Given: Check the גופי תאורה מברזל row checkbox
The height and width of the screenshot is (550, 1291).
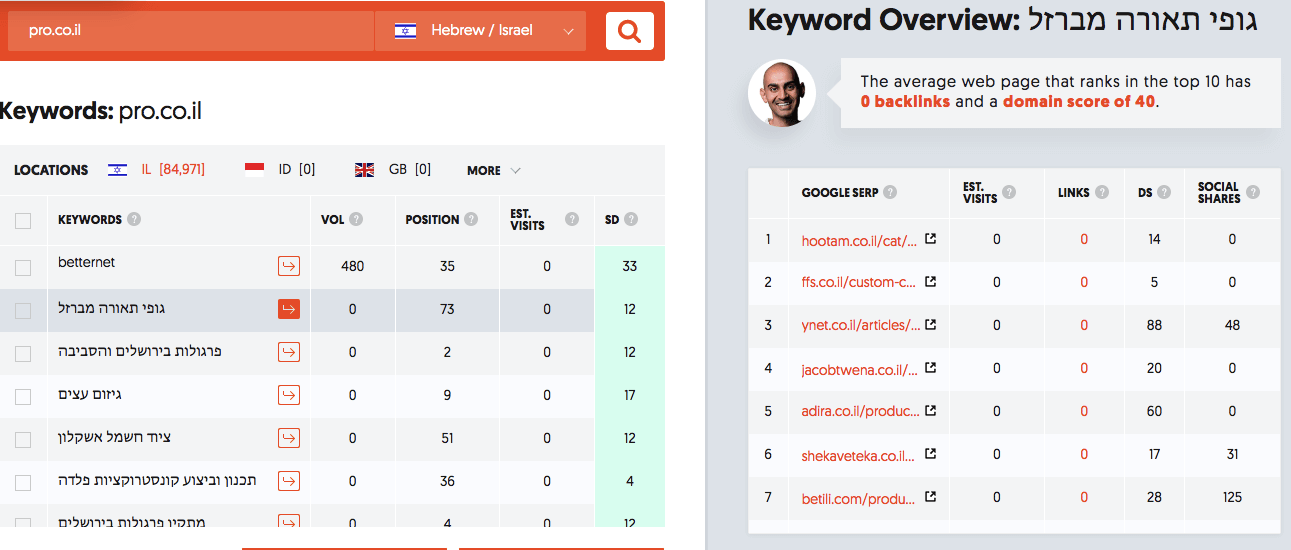Looking at the screenshot, I should [23, 311].
